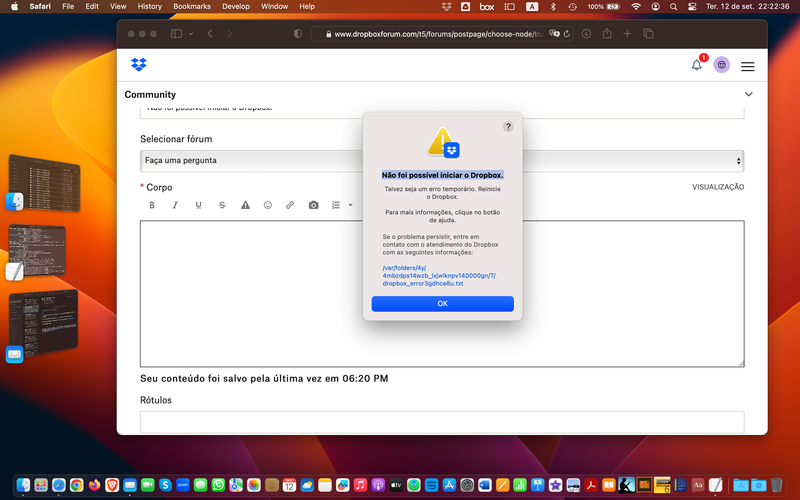The width and height of the screenshot is (800, 500).
Task: Click the Italic formatting icon
Action: click(175, 205)
